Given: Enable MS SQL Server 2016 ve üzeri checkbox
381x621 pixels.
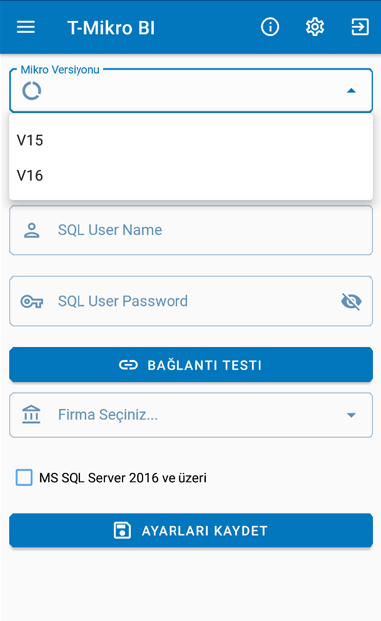Looking at the screenshot, I should point(24,477).
